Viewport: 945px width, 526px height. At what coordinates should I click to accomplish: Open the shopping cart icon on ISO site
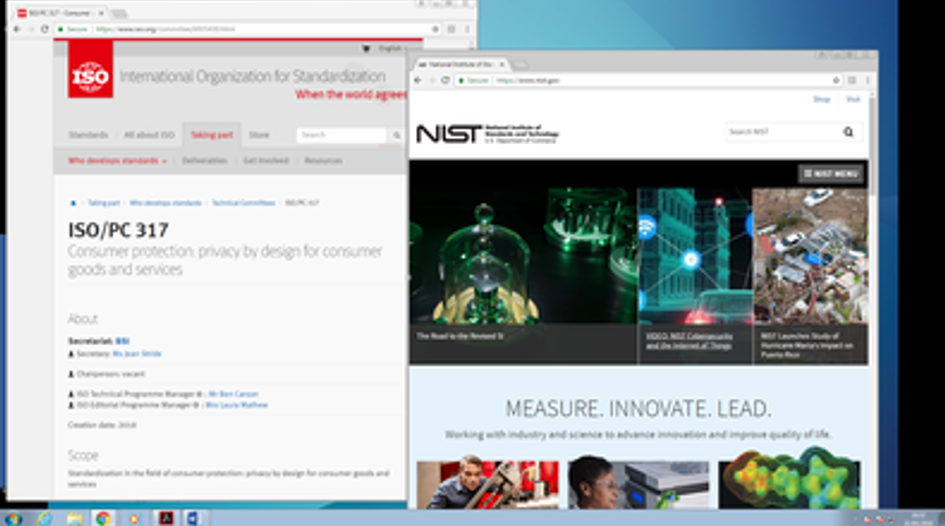pyautogui.click(x=366, y=48)
